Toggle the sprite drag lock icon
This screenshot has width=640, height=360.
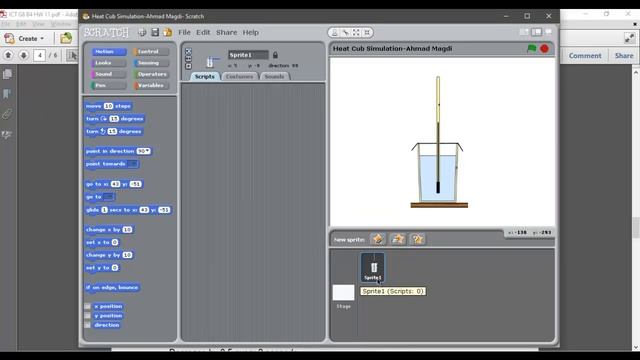click(x=275, y=55)
